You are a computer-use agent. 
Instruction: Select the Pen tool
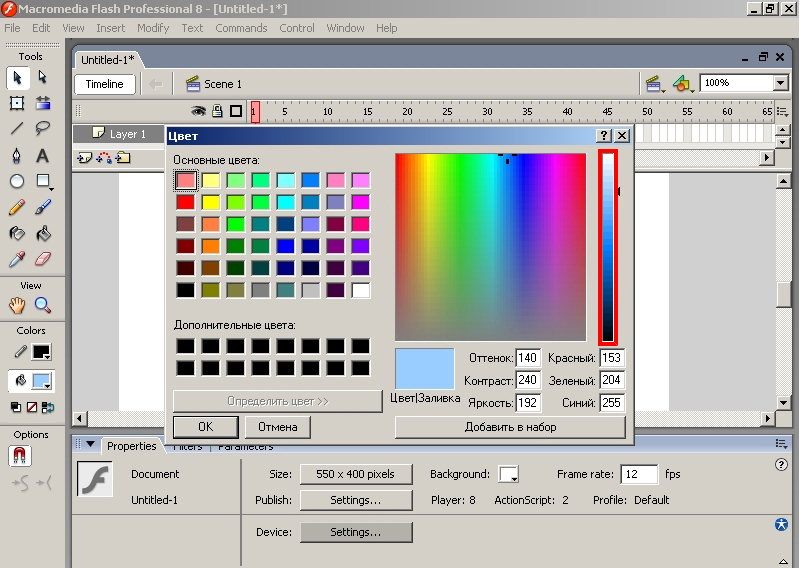point(17,155)
